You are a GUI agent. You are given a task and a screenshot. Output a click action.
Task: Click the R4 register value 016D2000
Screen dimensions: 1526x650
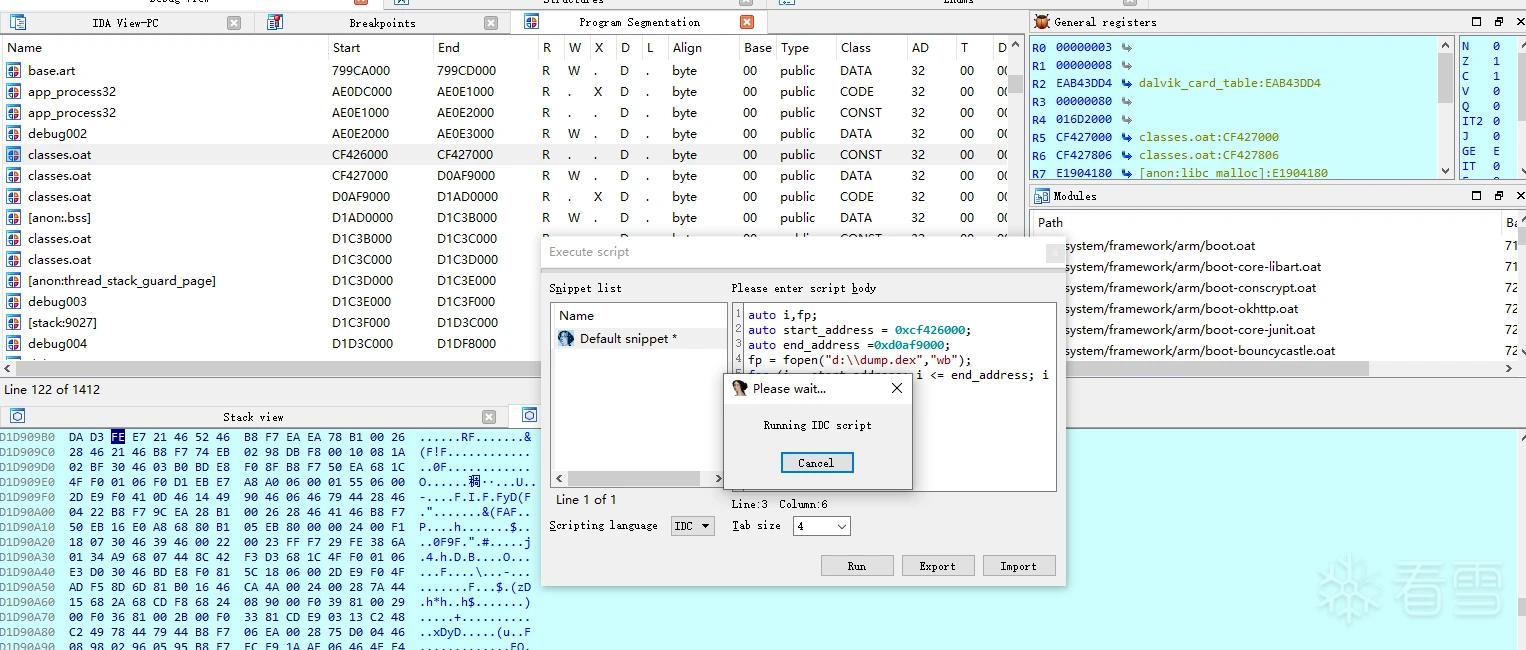point(1084,119)
